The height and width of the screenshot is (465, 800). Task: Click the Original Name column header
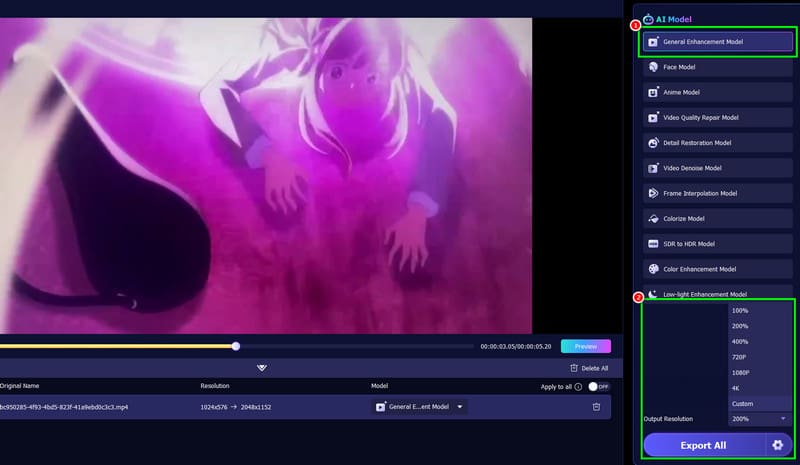[x=19, y=386]
